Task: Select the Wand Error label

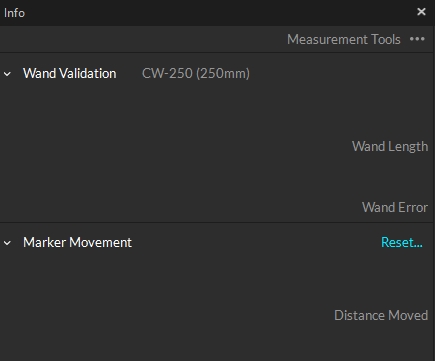Action: (x=395, y=207)
